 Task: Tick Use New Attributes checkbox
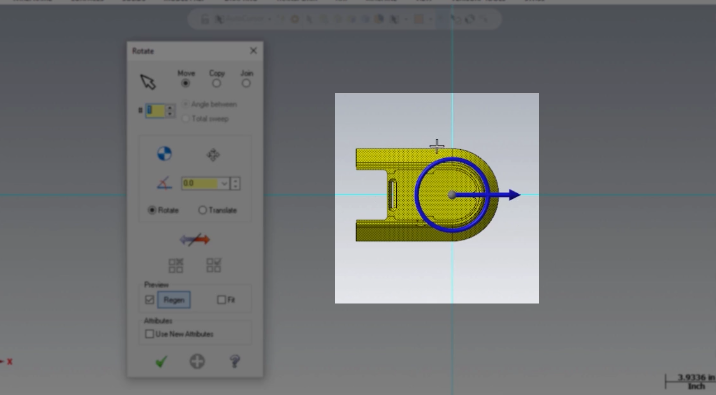tap(149, 334)
